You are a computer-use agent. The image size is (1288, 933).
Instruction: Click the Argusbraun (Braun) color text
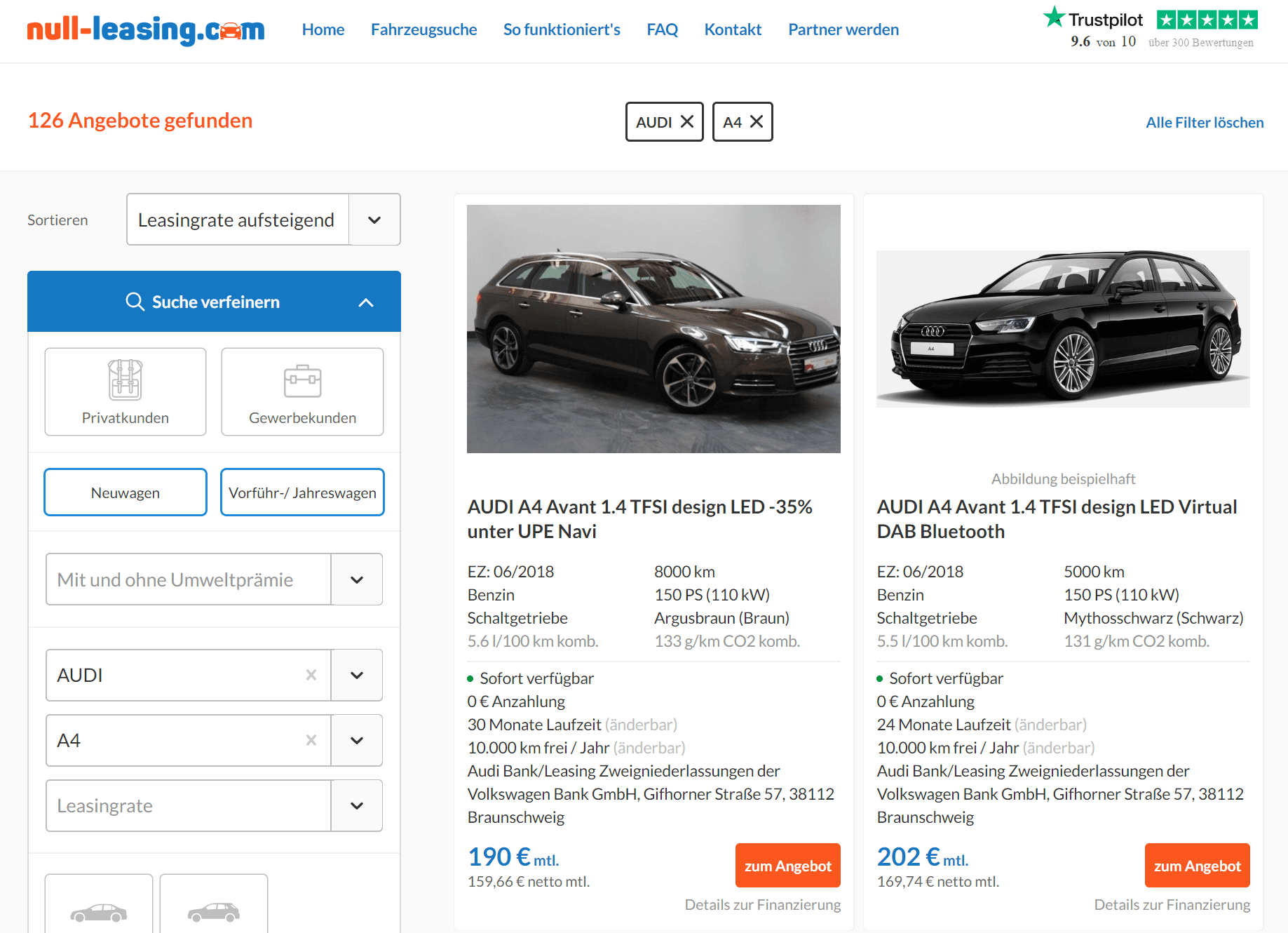[x=721, y=618]
